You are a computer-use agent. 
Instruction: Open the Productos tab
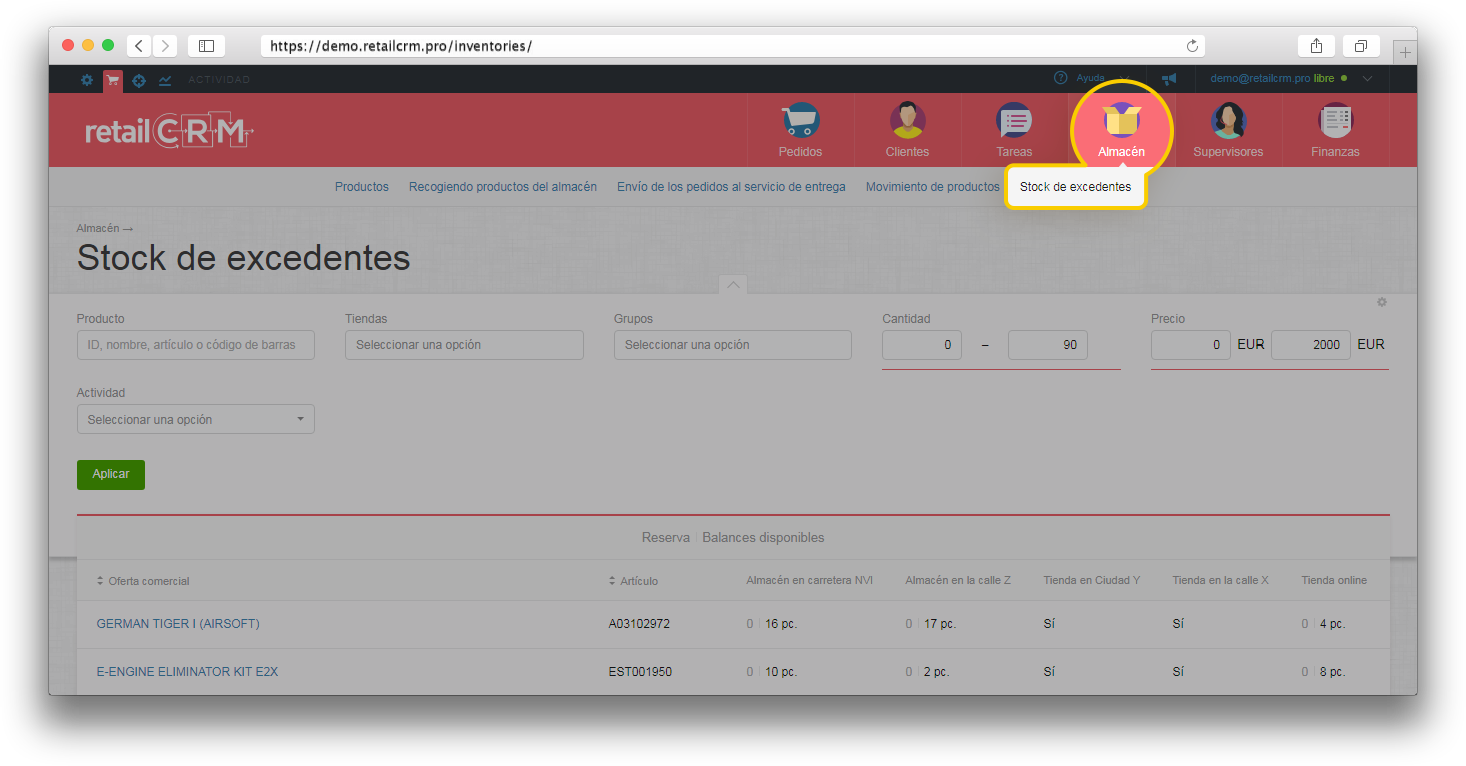tap(362, 187)
